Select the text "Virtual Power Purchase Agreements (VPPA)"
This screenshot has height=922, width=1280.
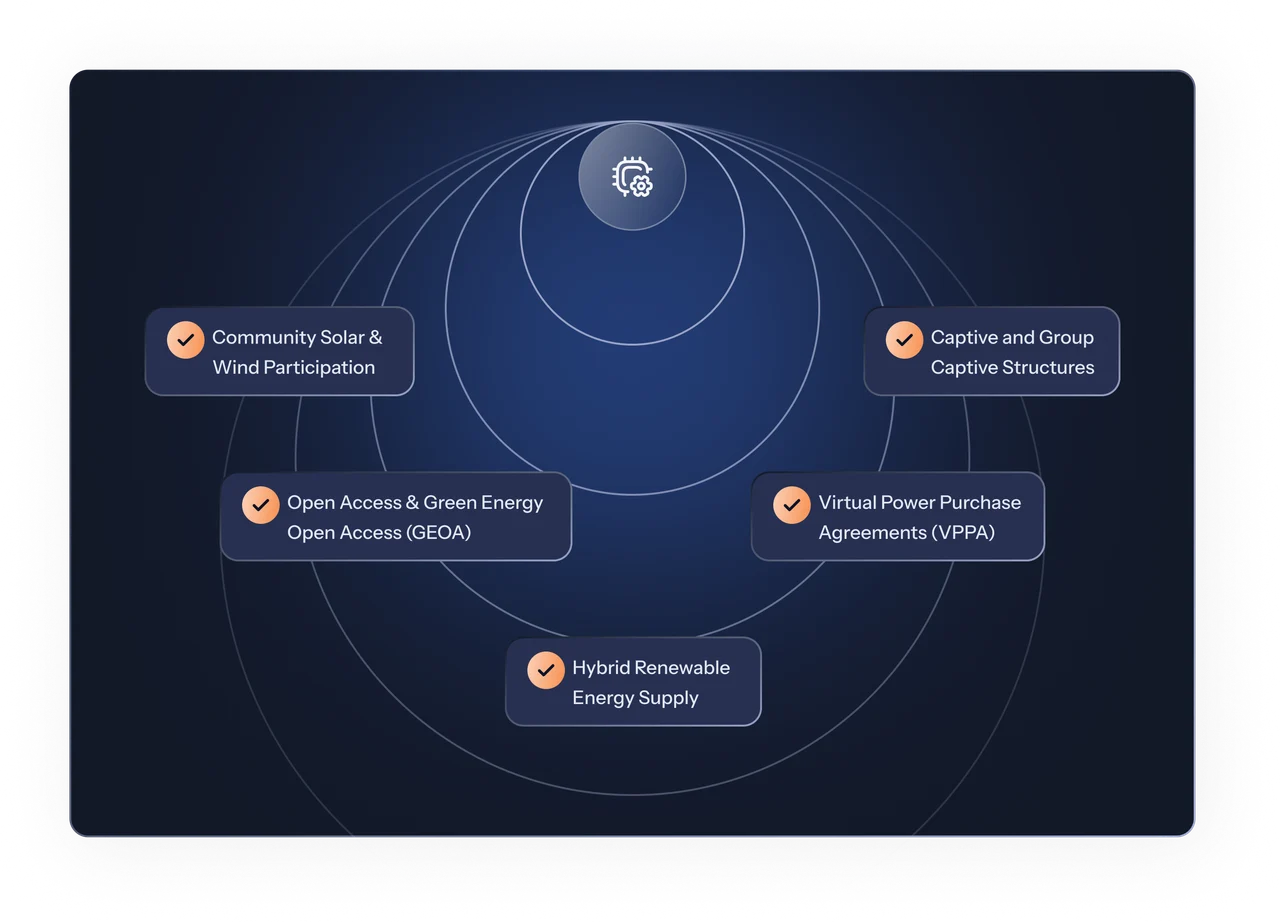[x=920, y=517]
